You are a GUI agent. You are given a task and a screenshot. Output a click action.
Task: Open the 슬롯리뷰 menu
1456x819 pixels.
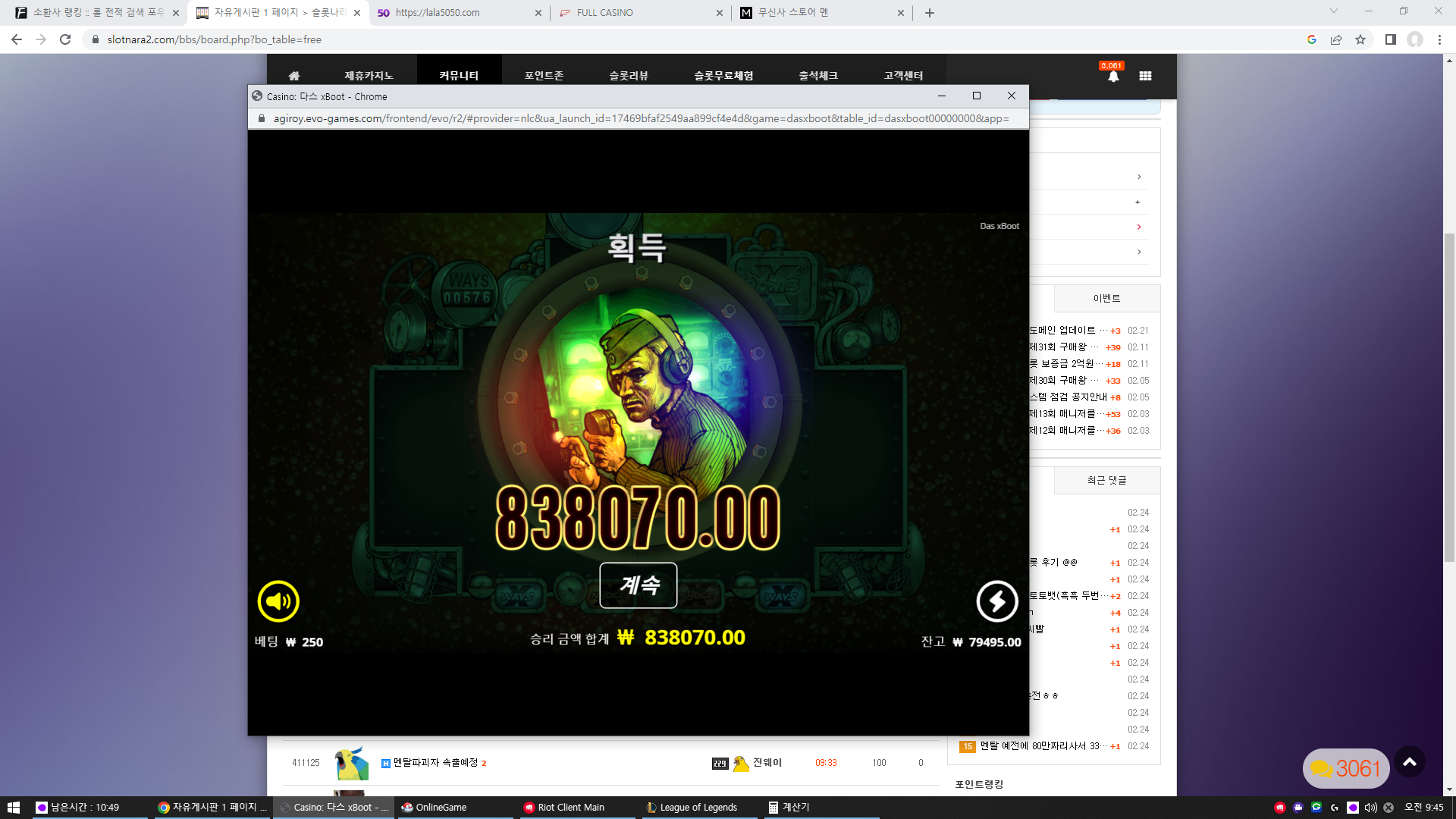(629, 76)
